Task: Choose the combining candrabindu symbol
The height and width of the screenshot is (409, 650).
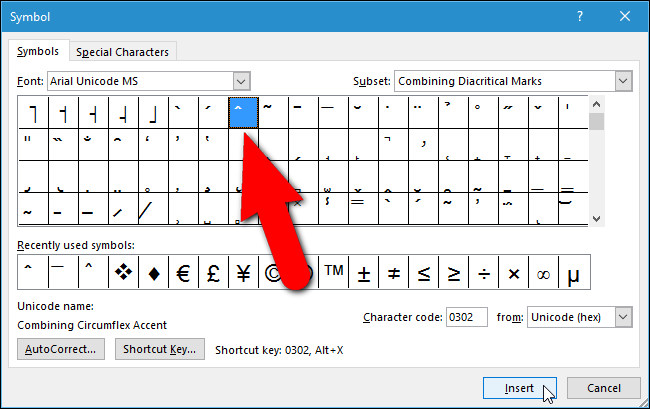Action: (93, 144)
